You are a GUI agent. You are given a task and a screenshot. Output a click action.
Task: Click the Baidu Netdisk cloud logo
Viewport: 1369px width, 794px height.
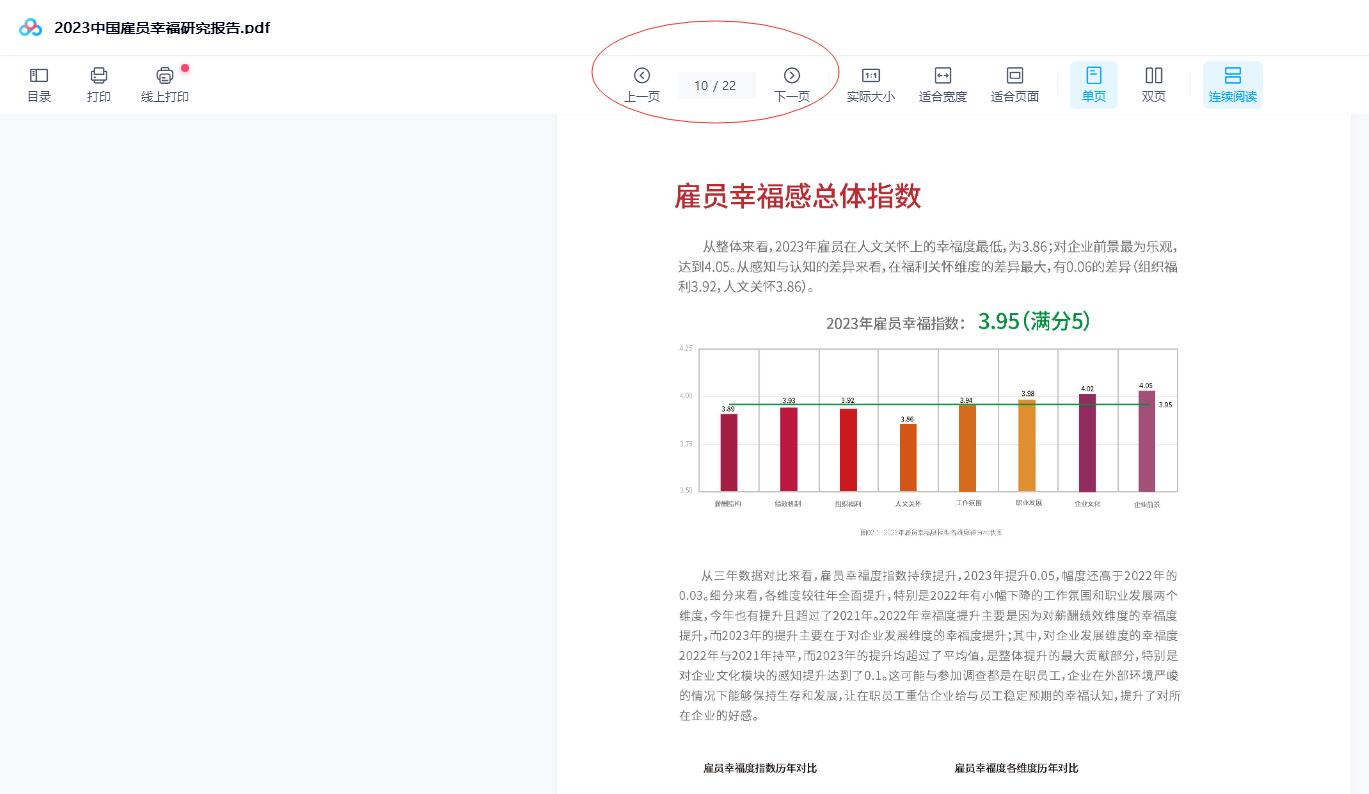click(31, 28)
